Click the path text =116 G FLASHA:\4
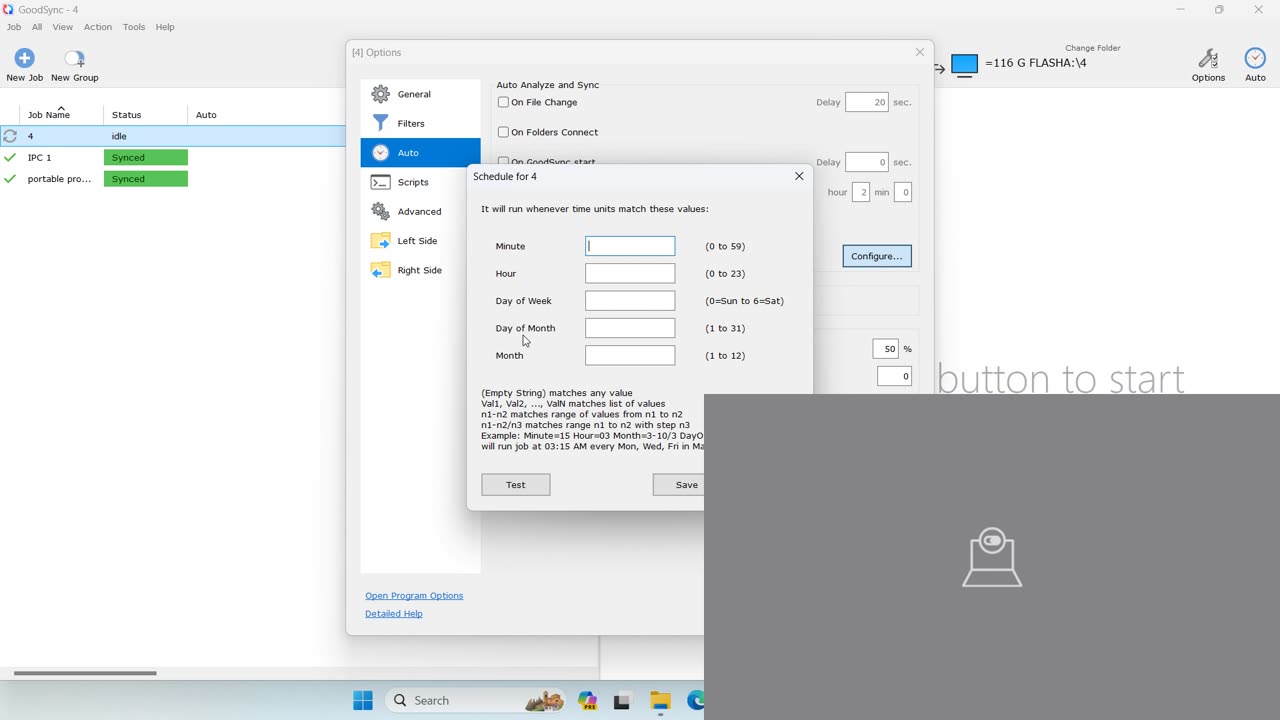Viewport: 1280px width, 720px height. (x=1036, y=63)
